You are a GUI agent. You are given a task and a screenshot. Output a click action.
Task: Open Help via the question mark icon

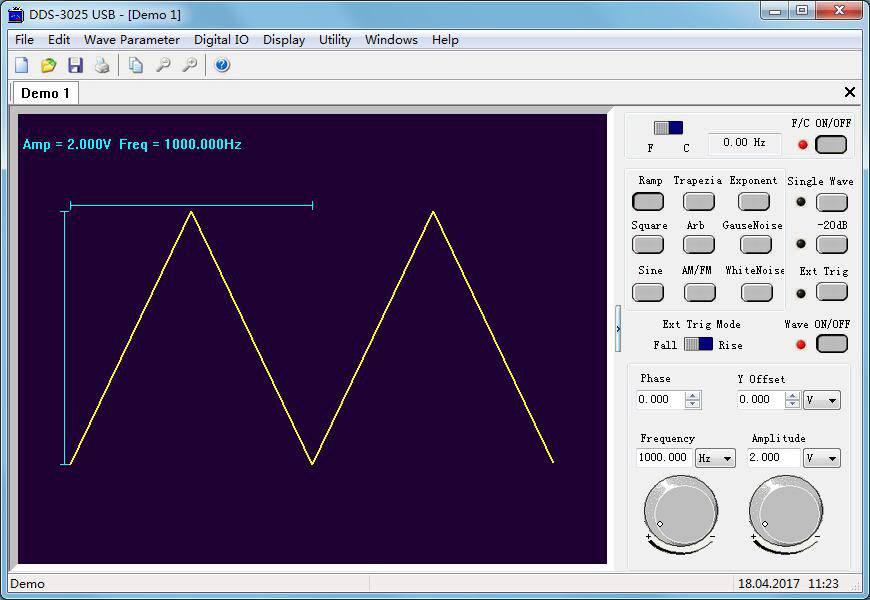click(221, 64)
